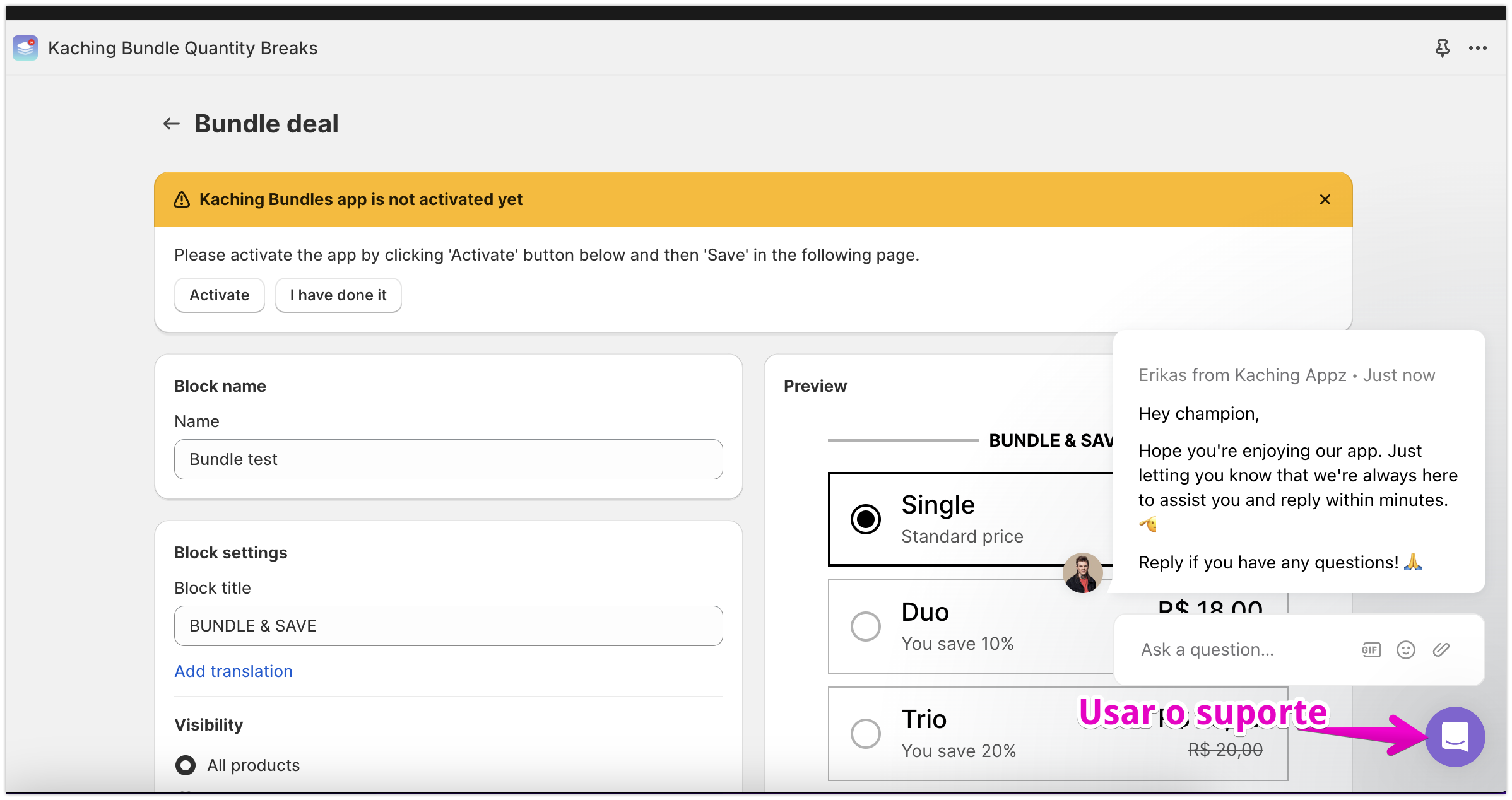Select the Single bundle option in preview
Image resolution: width=1512 pixels, height=800 pixels.
coord(866,519)
